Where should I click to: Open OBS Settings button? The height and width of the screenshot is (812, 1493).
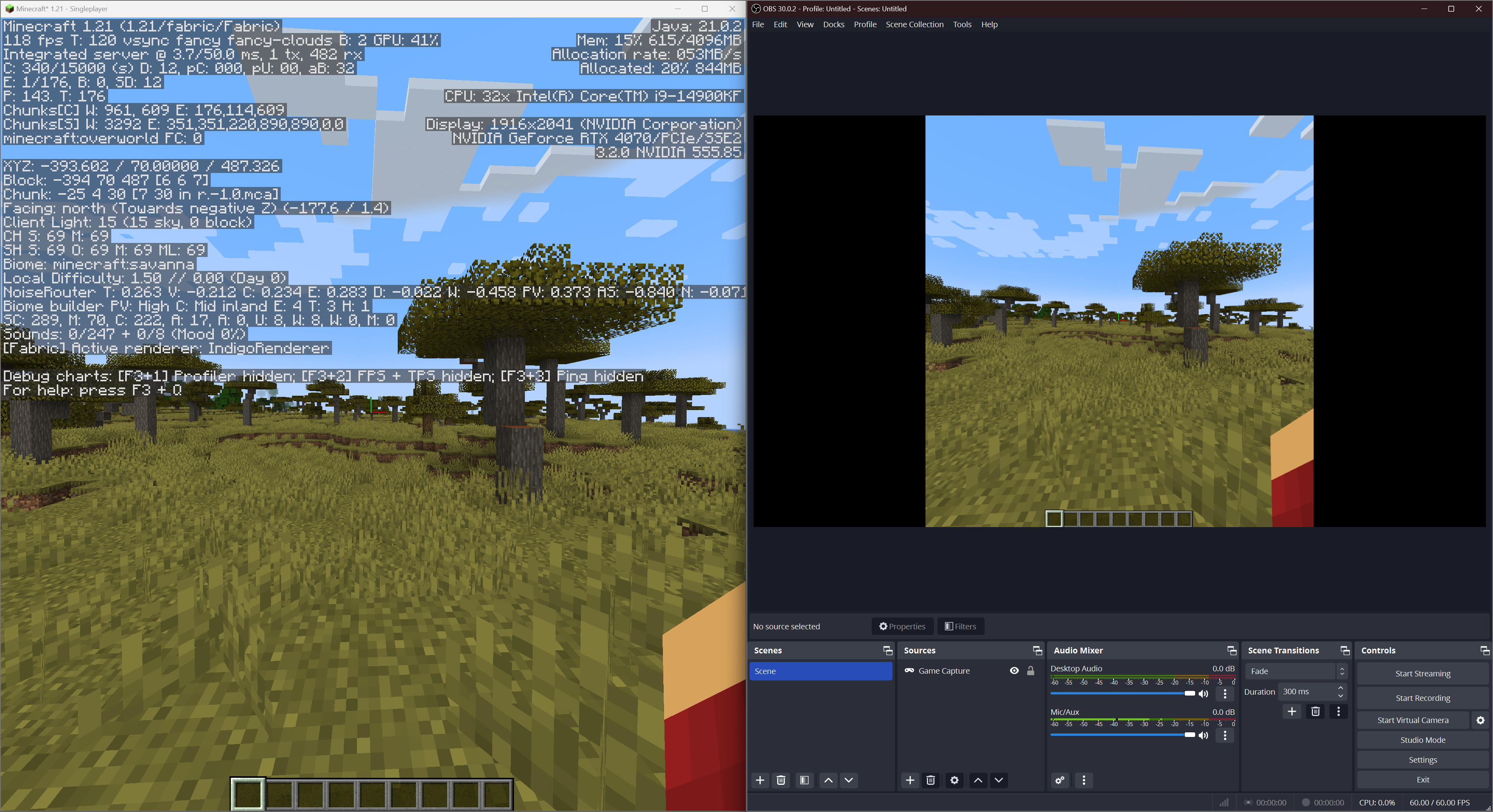click(1422, 760)
